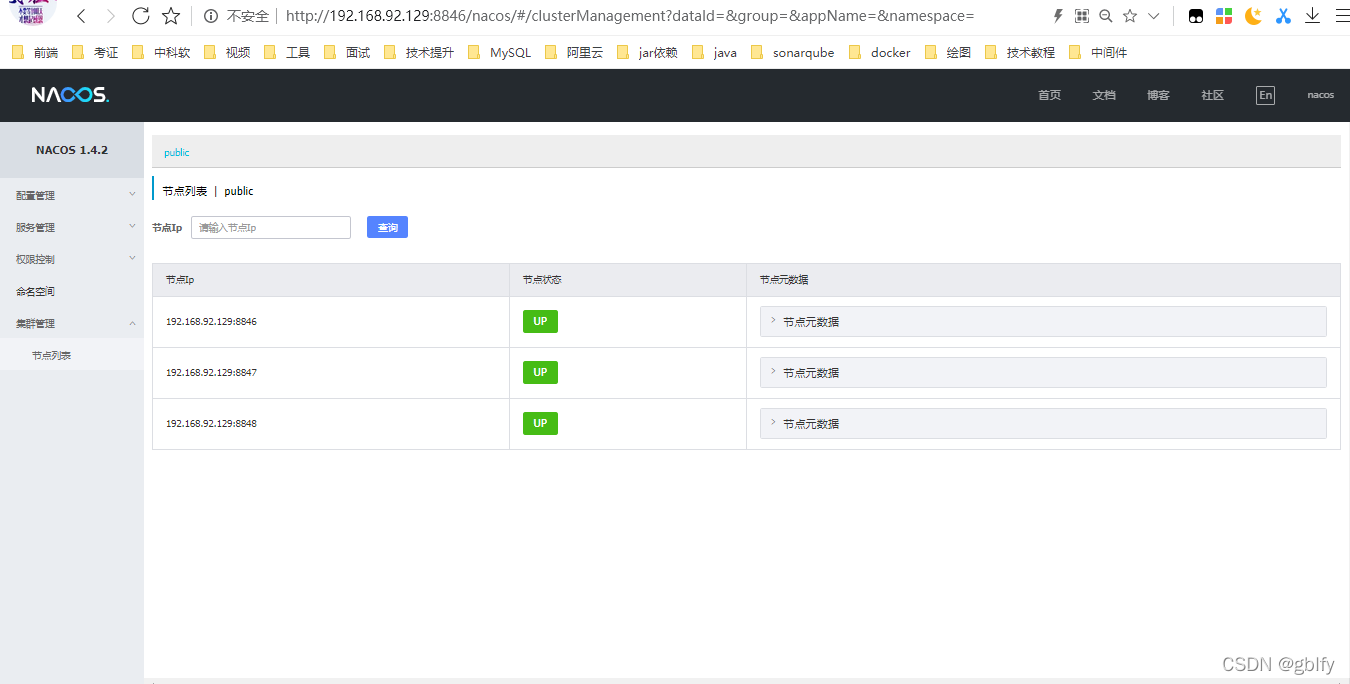Click node address 192.168.92.129:8846
The height and width of the screenshot is (684, 1350).
211,321
